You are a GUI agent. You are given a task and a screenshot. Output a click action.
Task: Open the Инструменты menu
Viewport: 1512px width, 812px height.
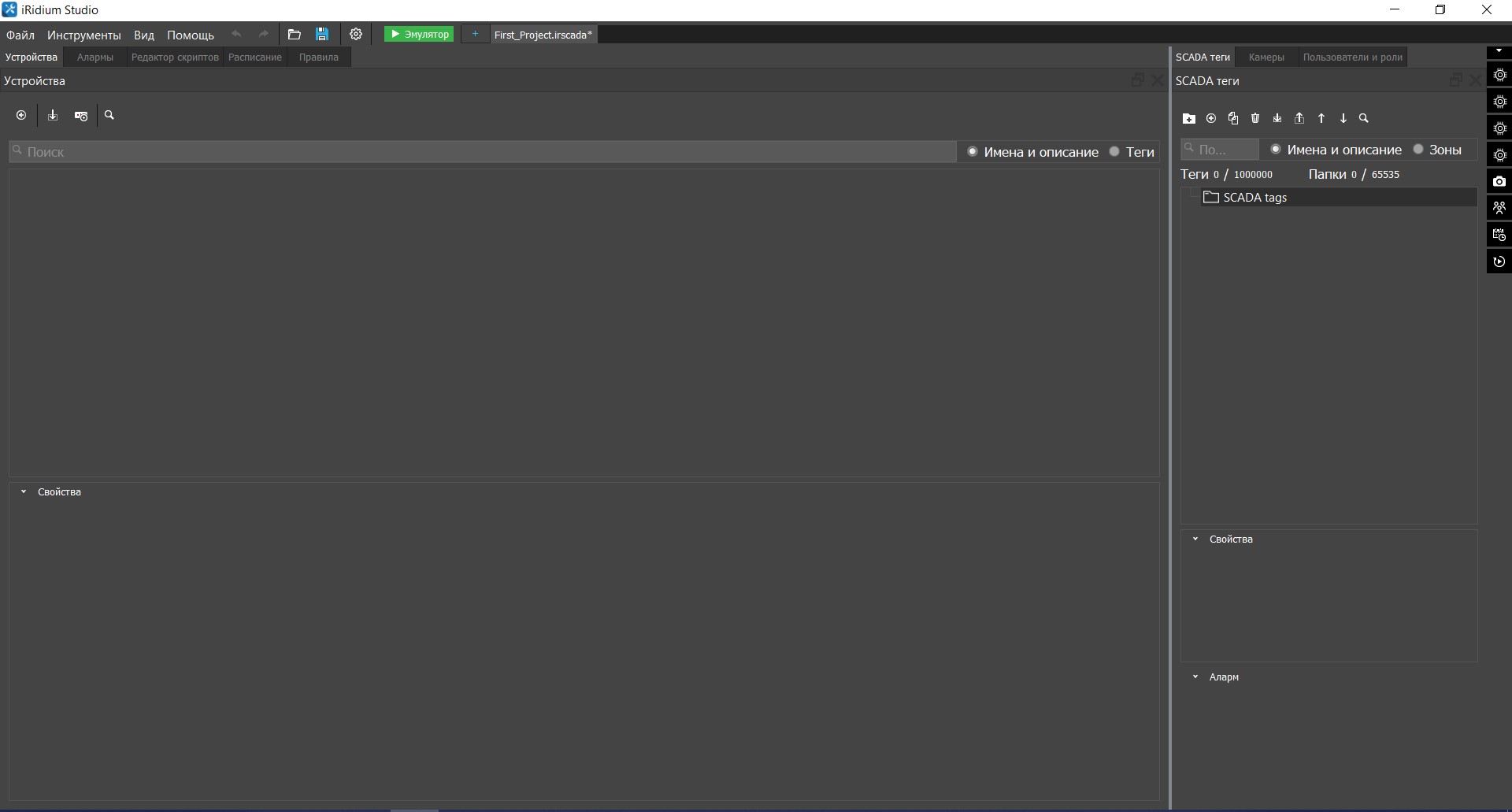83,35
